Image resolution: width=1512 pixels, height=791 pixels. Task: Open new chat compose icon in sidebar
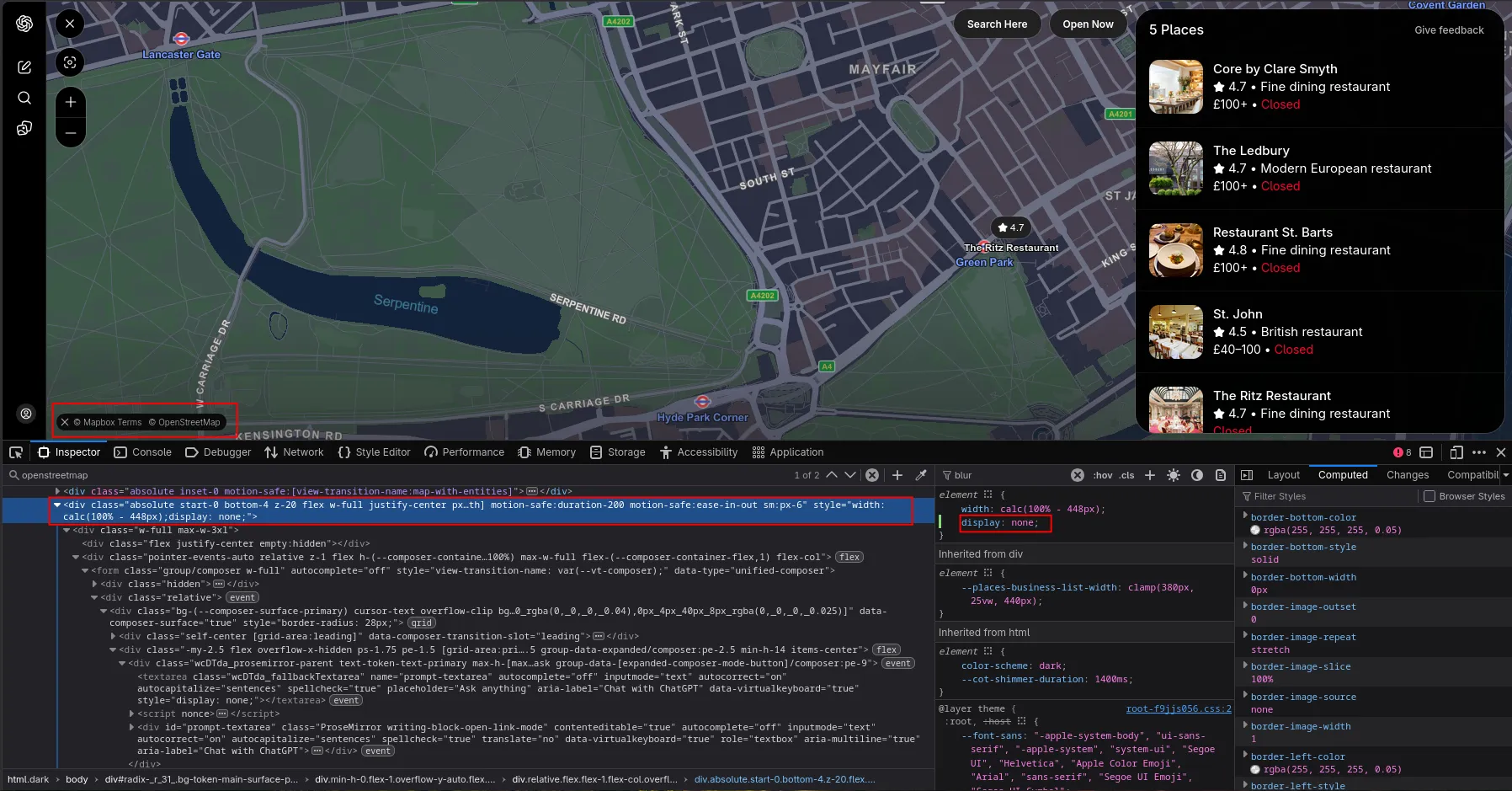tap(24, 67)
